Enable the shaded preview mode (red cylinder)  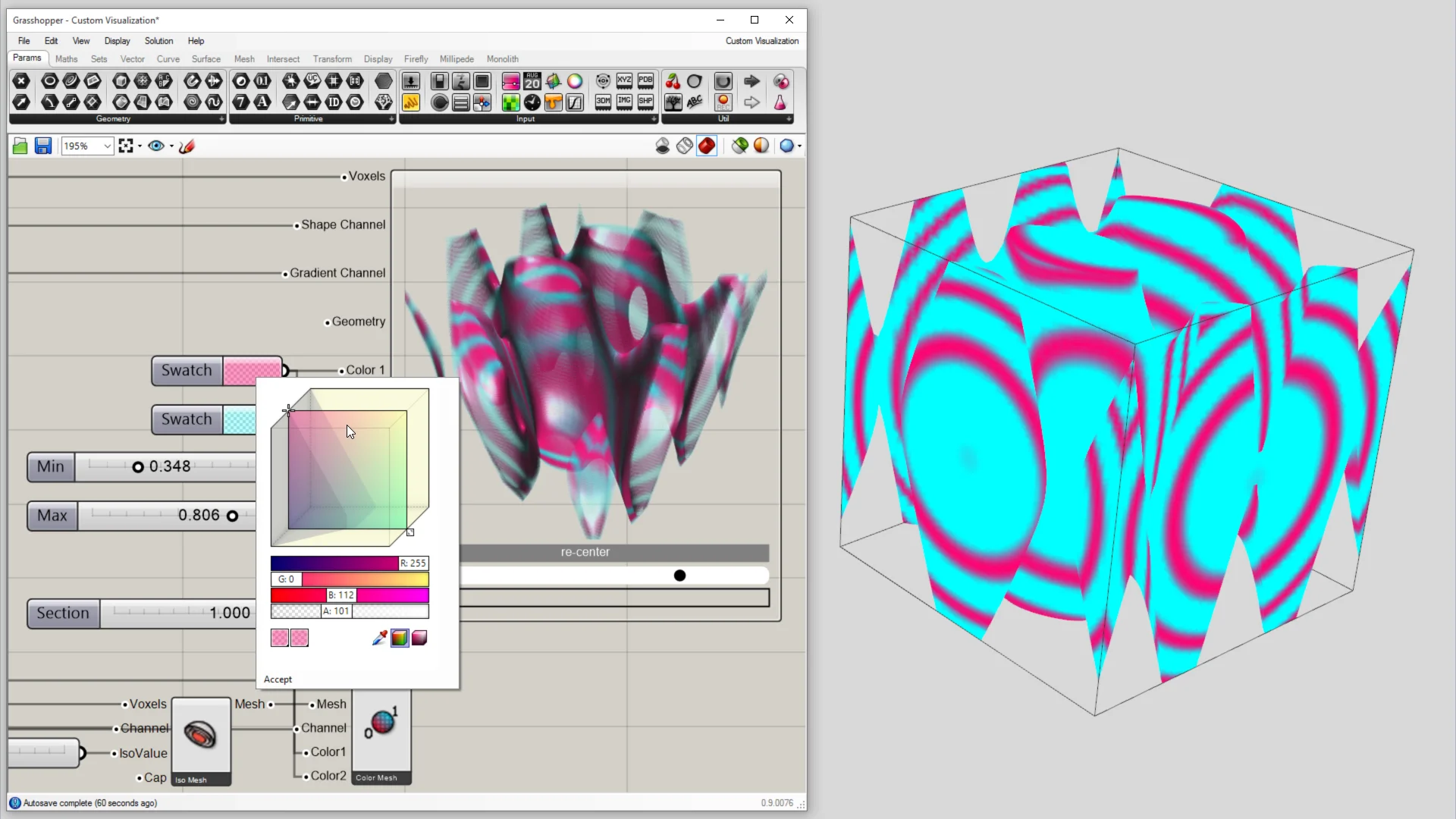[x=707, y=146]
